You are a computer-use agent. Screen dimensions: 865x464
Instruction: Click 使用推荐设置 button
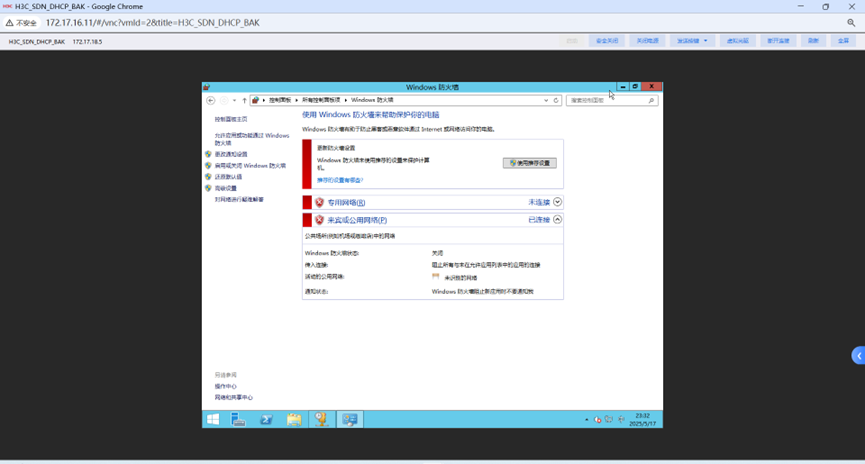(530, 163)
